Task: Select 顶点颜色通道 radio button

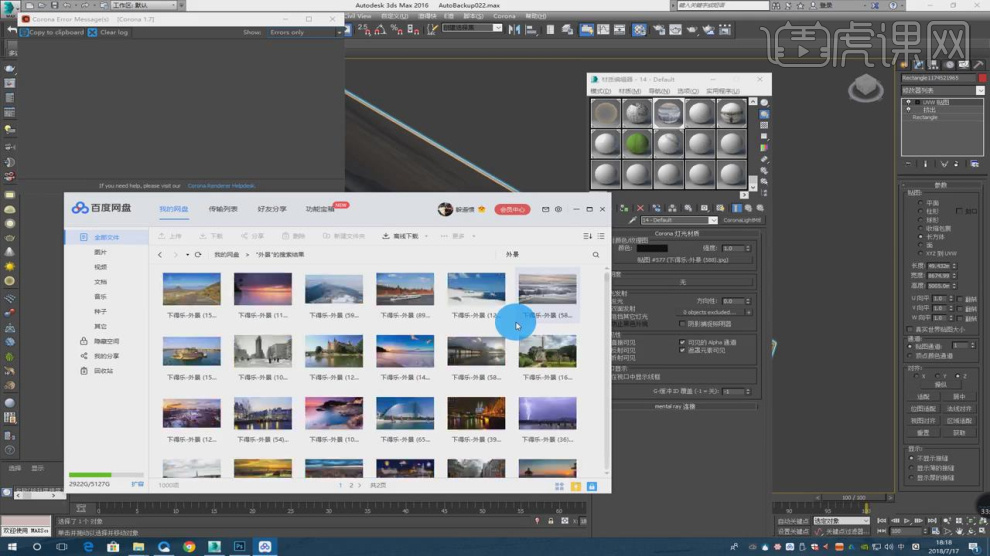Action: (910, 356)
